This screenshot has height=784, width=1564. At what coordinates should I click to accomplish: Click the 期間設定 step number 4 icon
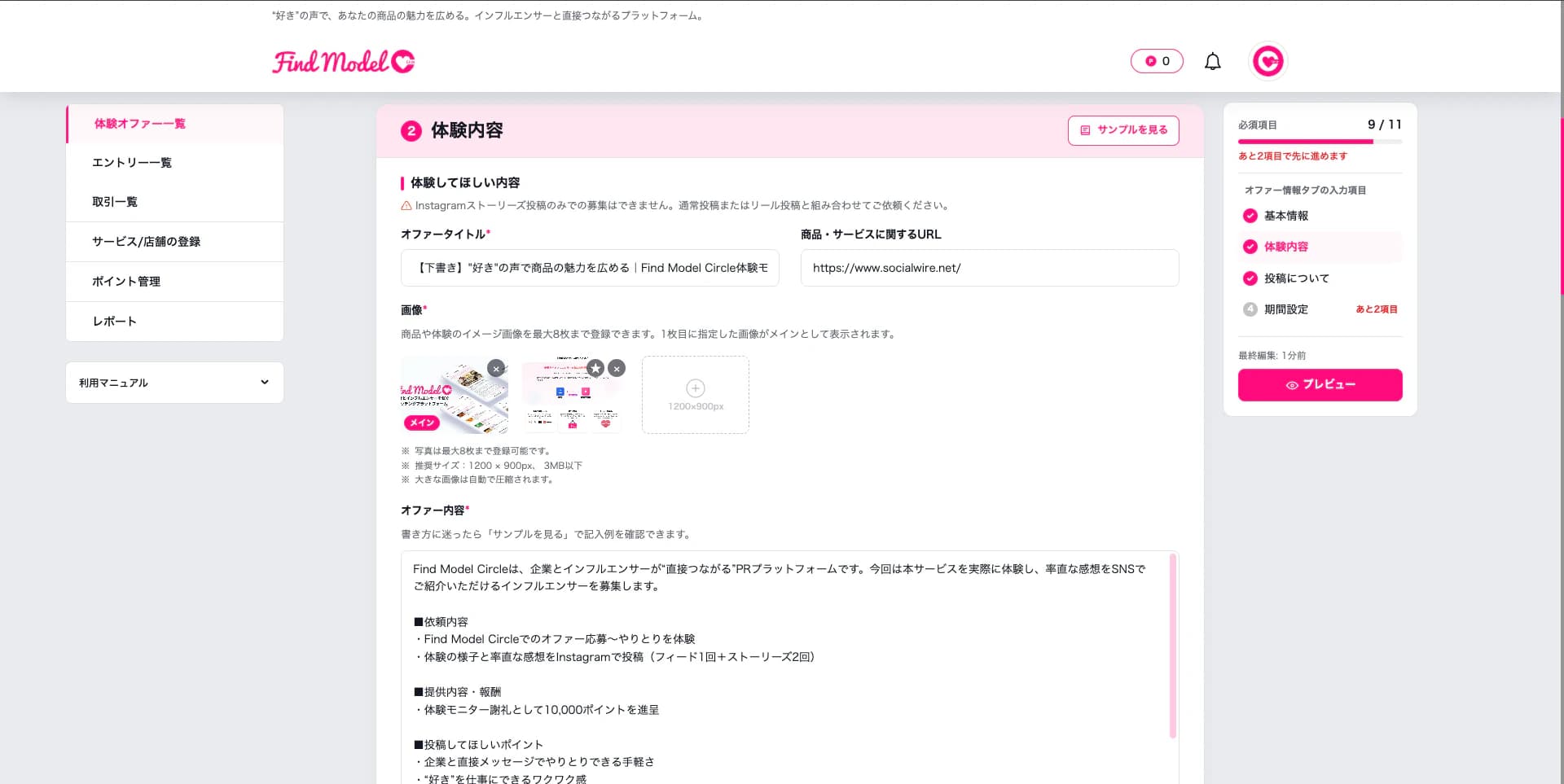(x=1250, y=309)
